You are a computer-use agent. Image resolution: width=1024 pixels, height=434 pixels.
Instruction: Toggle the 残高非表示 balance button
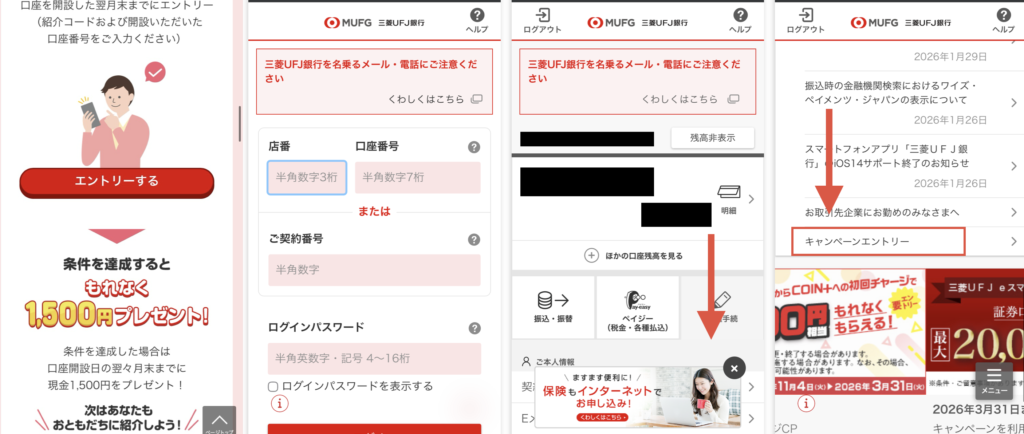[x=711, y=138]
